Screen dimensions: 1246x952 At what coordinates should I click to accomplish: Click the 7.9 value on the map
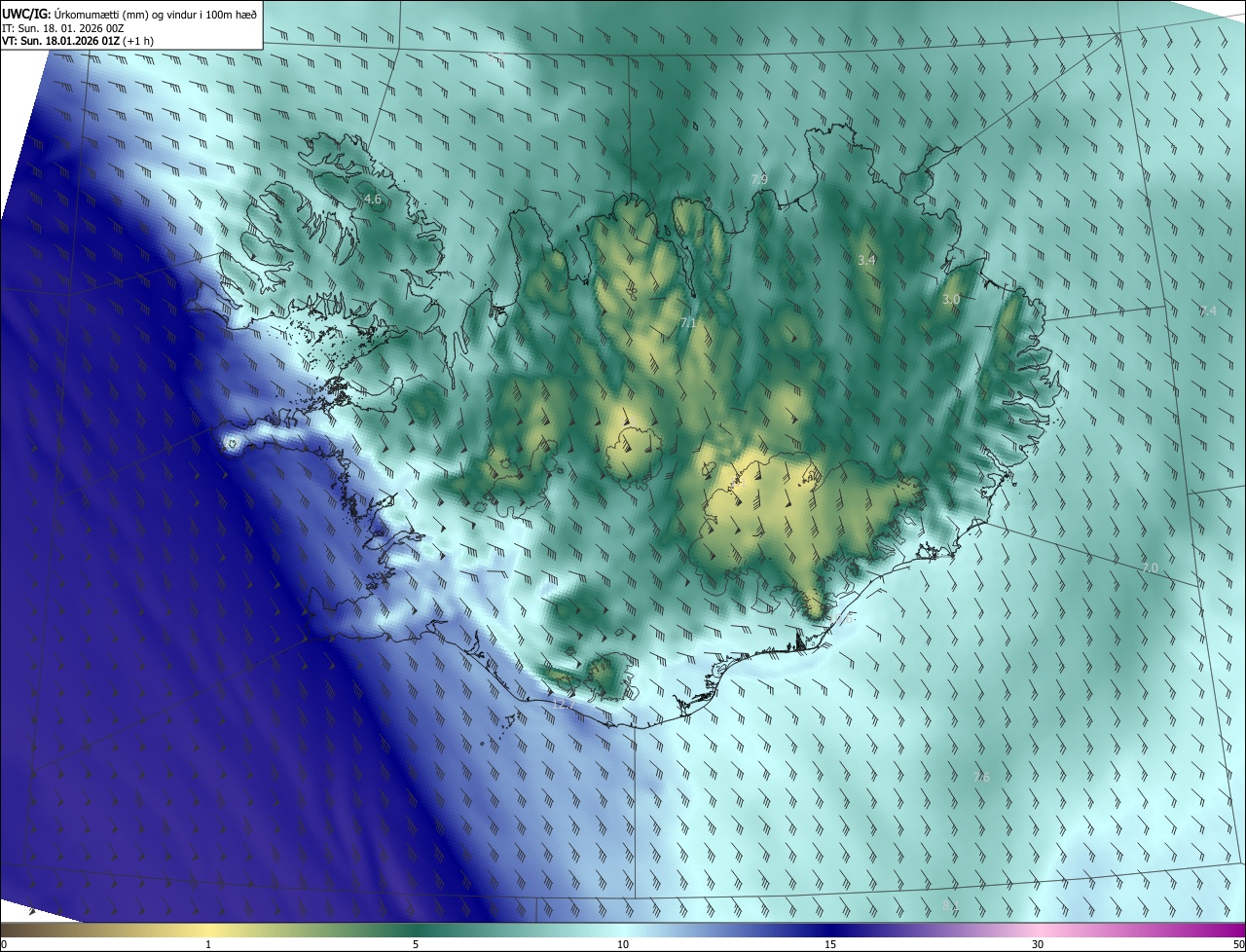coord(759,180)
